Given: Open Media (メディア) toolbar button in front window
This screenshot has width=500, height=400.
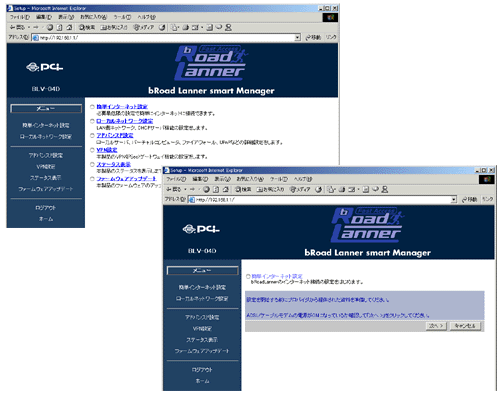Looking at the screenshot, I should 300,189.
